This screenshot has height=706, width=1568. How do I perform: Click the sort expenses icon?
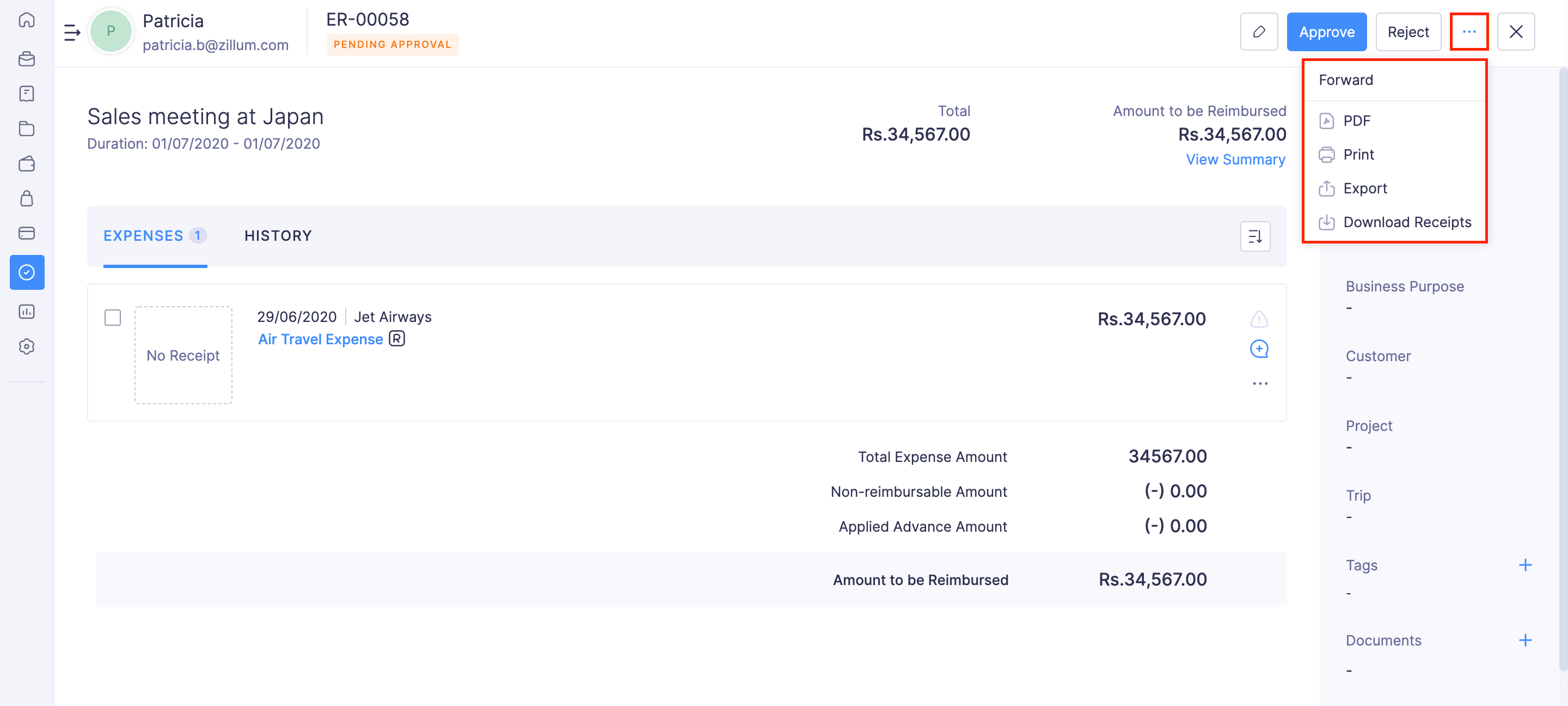tap(1255, 236)
